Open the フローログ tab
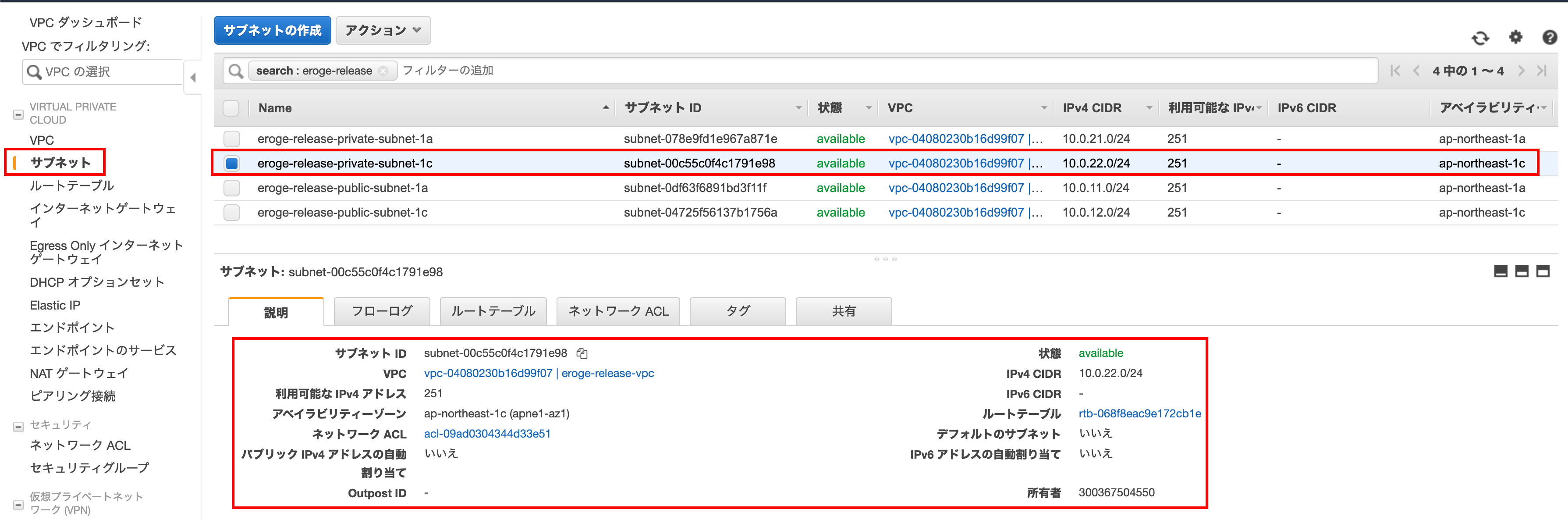The height and width of the screenshot is (520, 1568). point(382,311)
